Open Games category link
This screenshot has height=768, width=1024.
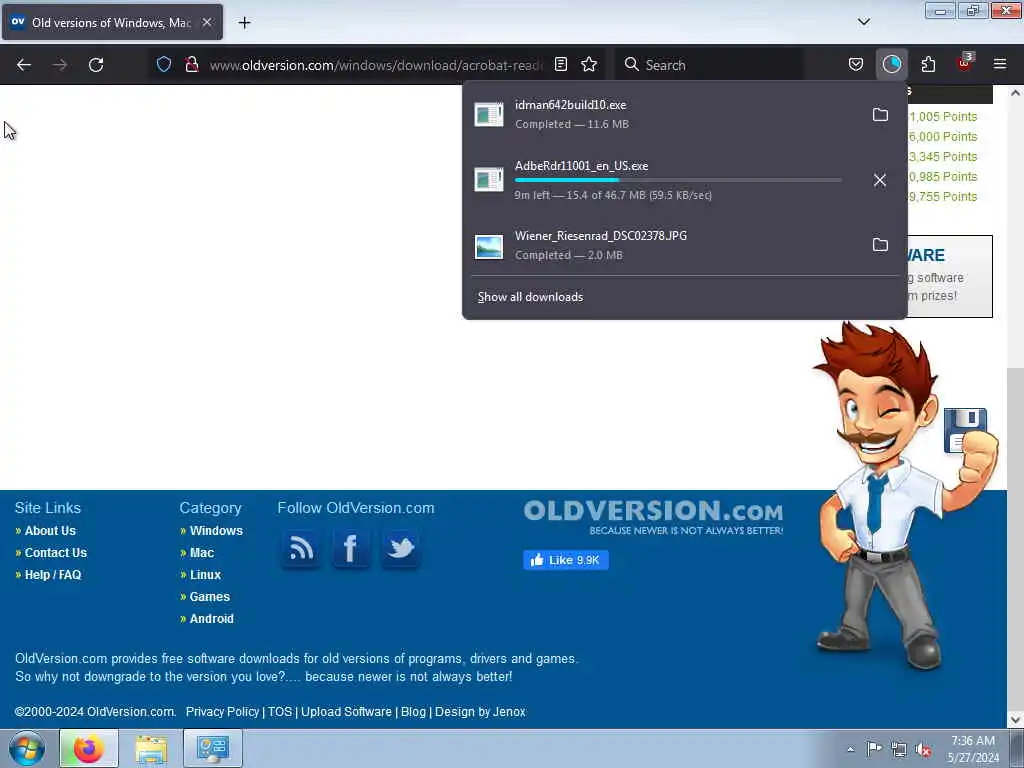(x=210, y=597)
